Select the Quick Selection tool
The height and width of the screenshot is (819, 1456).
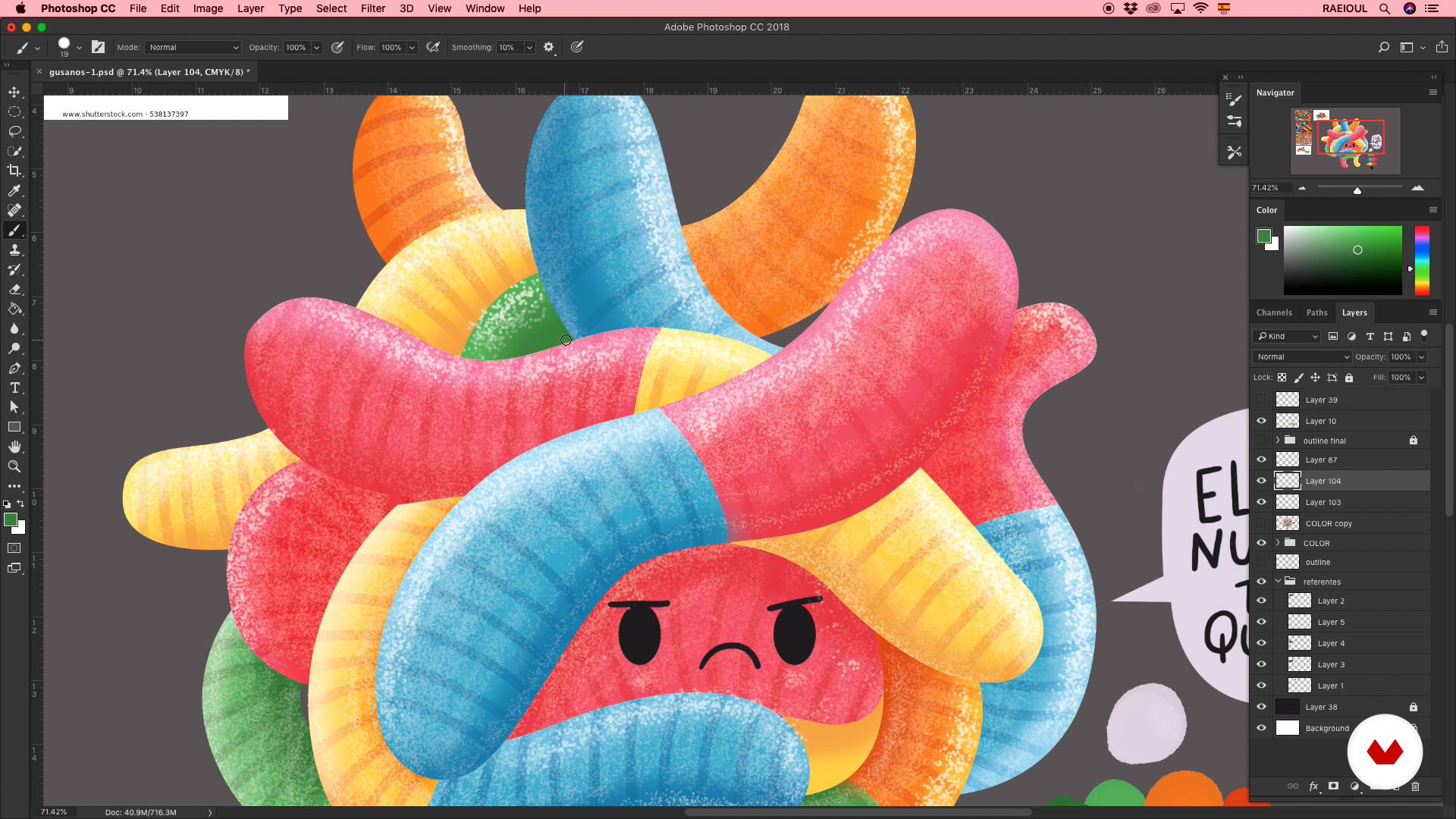(14, 151)
